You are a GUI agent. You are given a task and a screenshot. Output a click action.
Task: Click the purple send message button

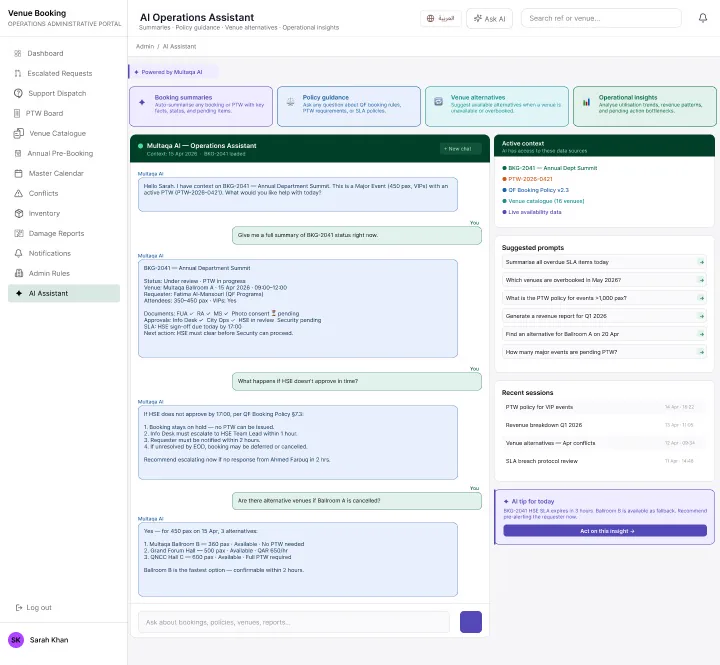point(471,622)
